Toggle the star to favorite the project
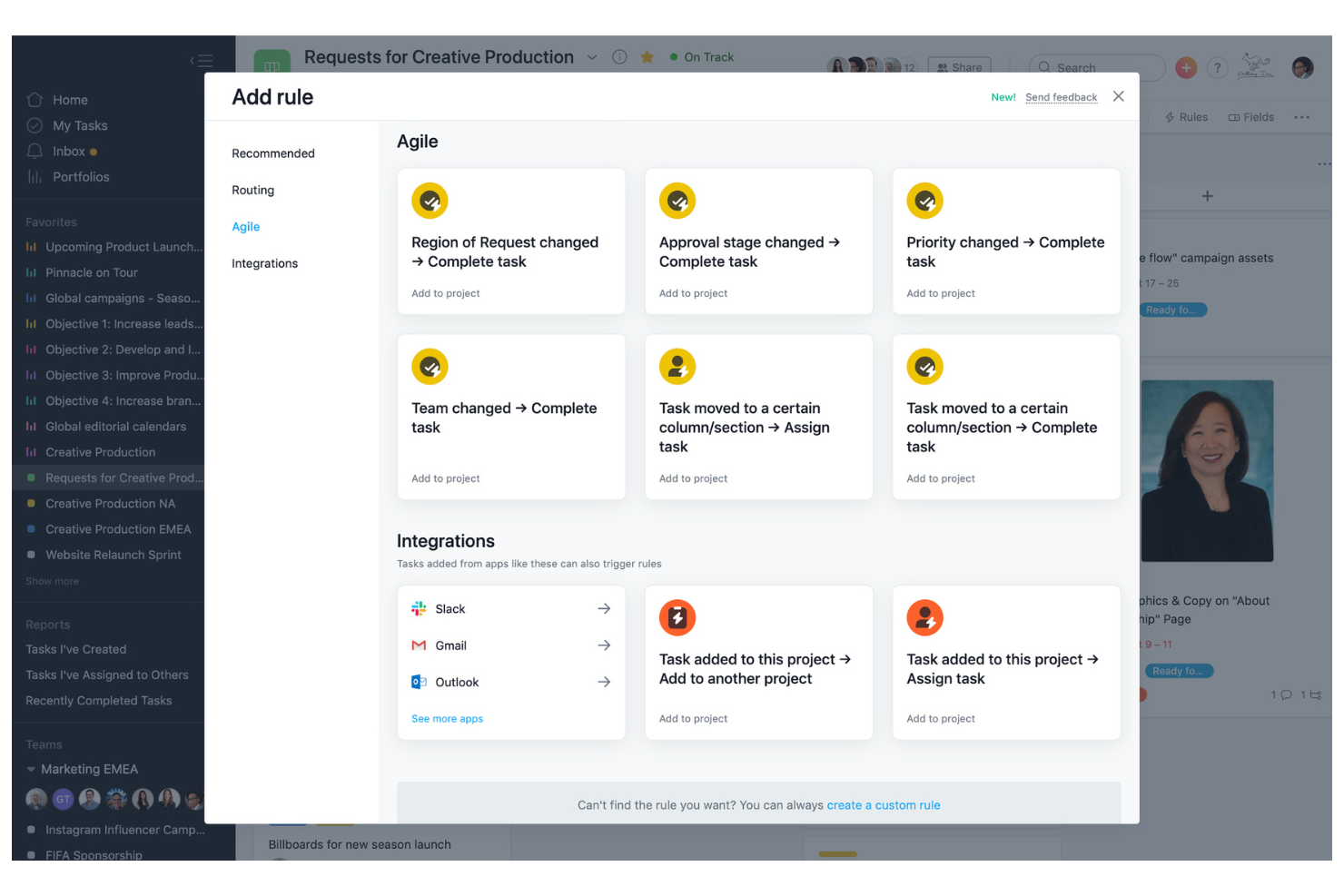 (647, 56)
